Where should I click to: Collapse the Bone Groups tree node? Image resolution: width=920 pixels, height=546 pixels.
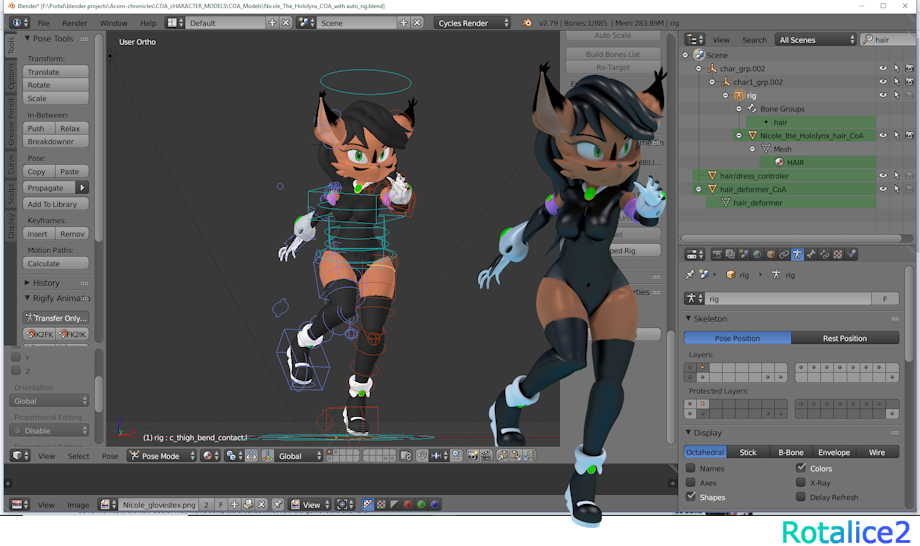[x=739, y=109]
